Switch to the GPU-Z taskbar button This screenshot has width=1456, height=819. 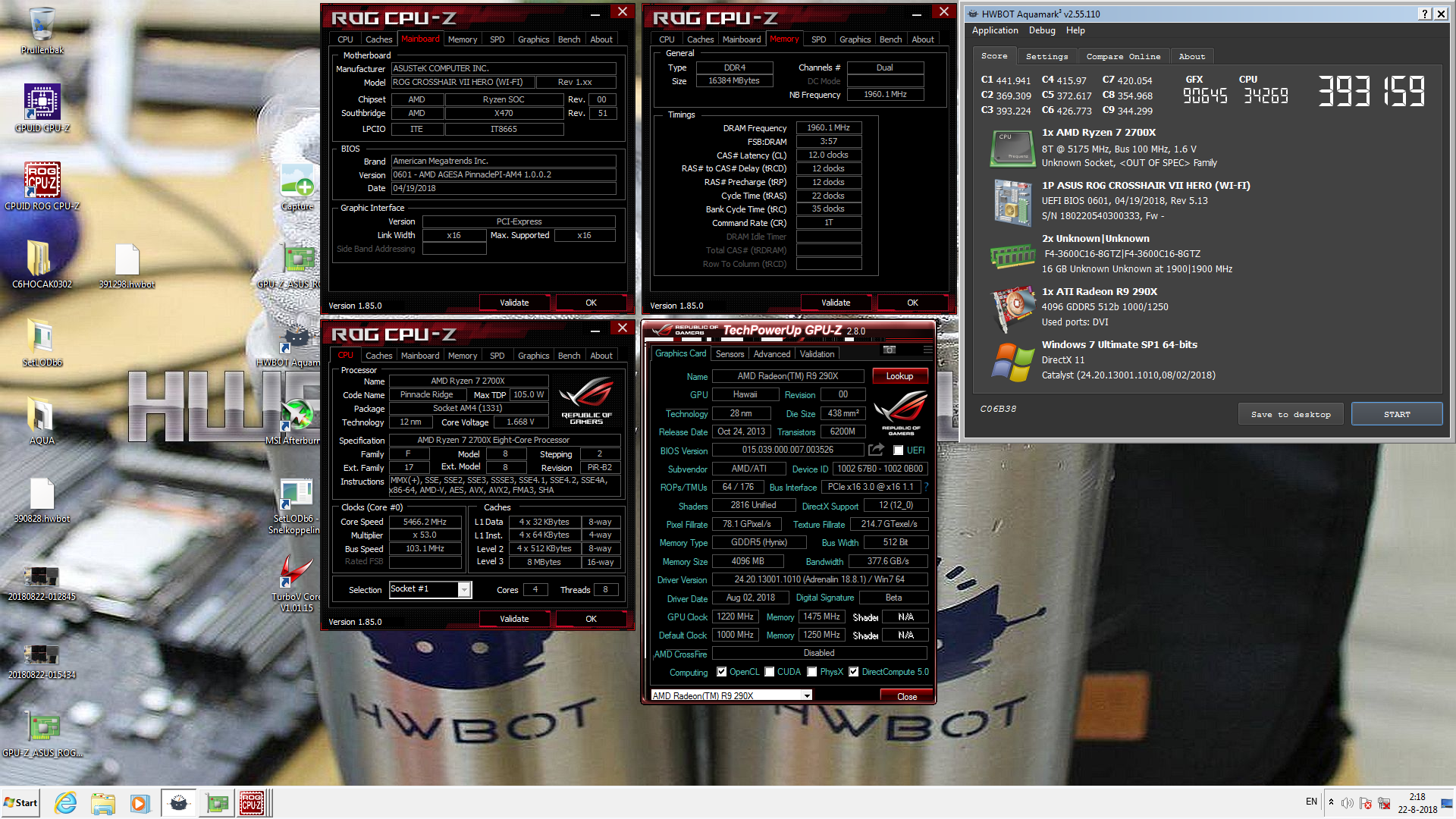coord(217,803)
